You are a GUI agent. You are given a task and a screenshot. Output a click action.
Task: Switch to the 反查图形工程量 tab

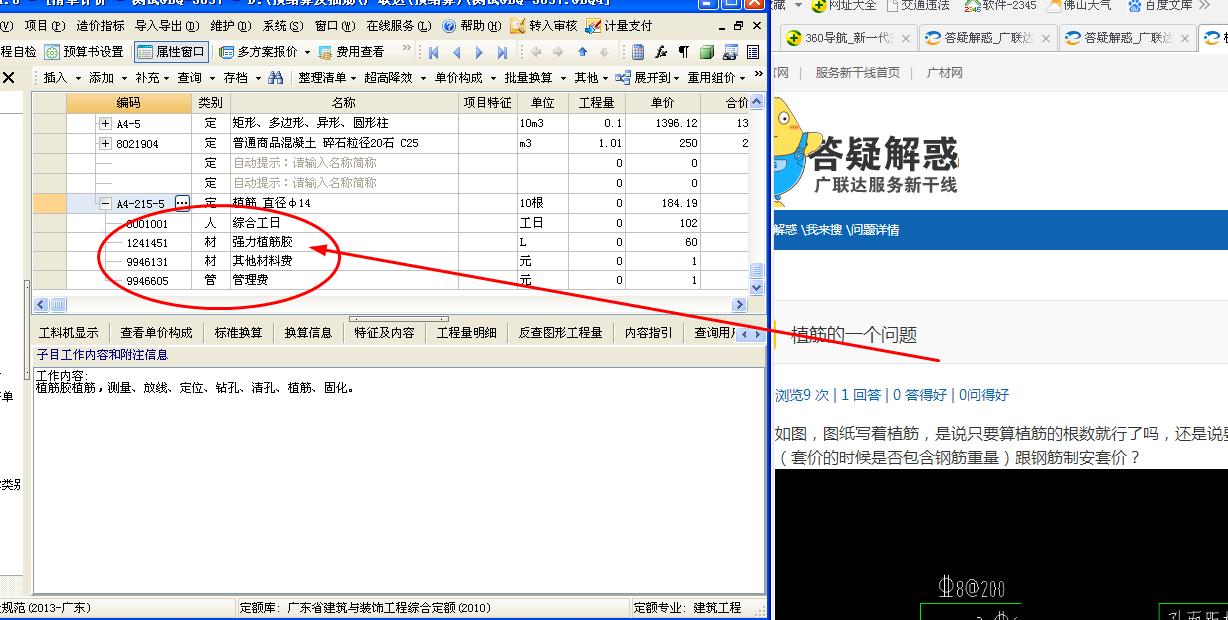tap(560, 332)
